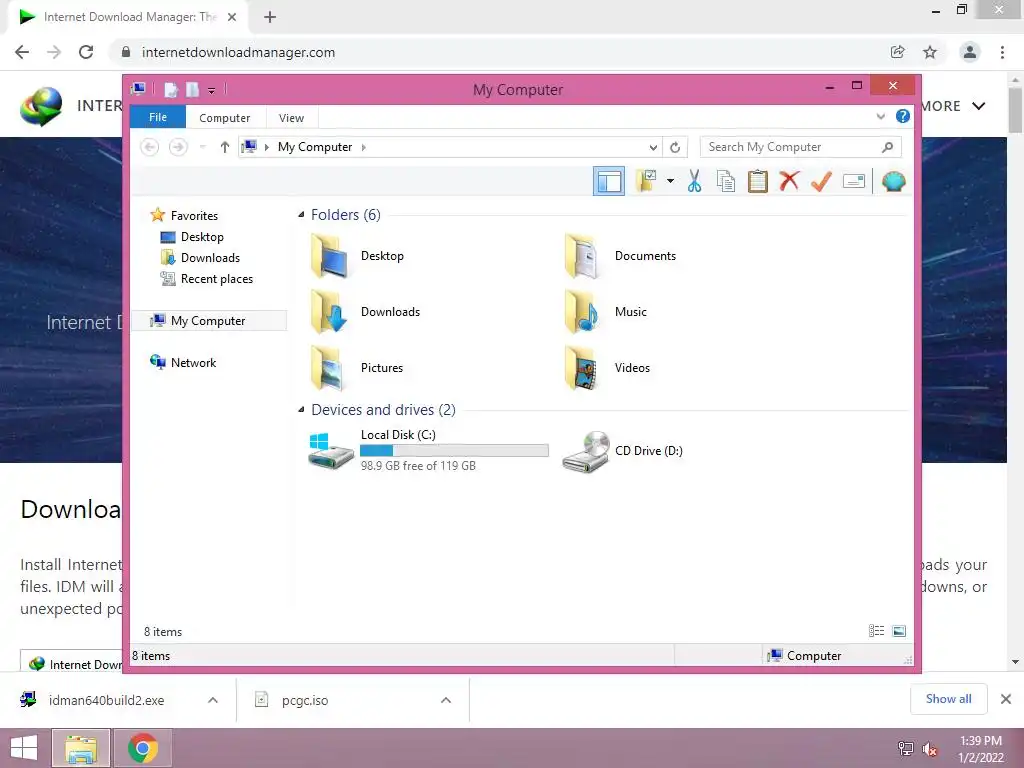Open a new Chrome tab

pyautogui.click(x=270, y=17)
